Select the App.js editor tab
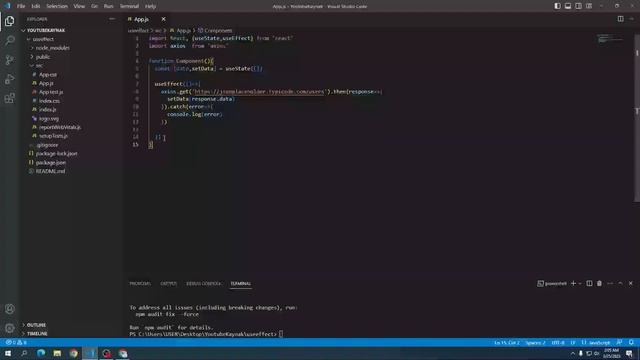 pos(141,19)
